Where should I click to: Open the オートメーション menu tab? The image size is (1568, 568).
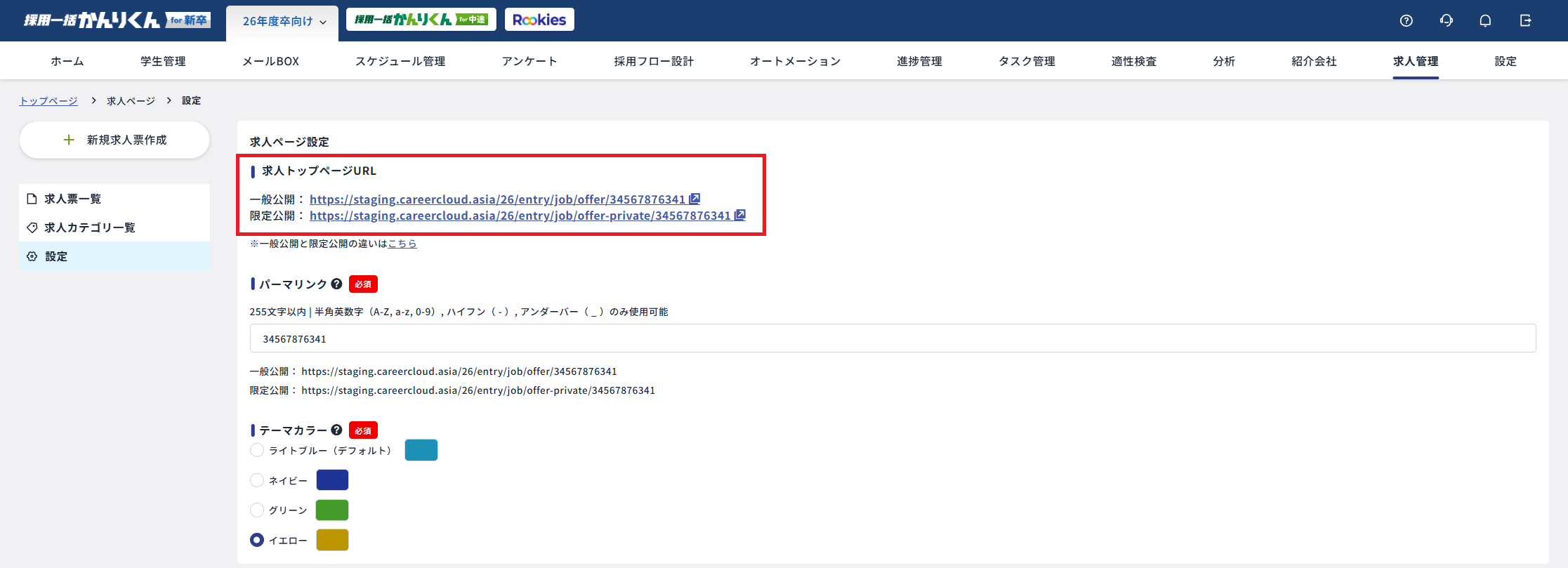795,61
